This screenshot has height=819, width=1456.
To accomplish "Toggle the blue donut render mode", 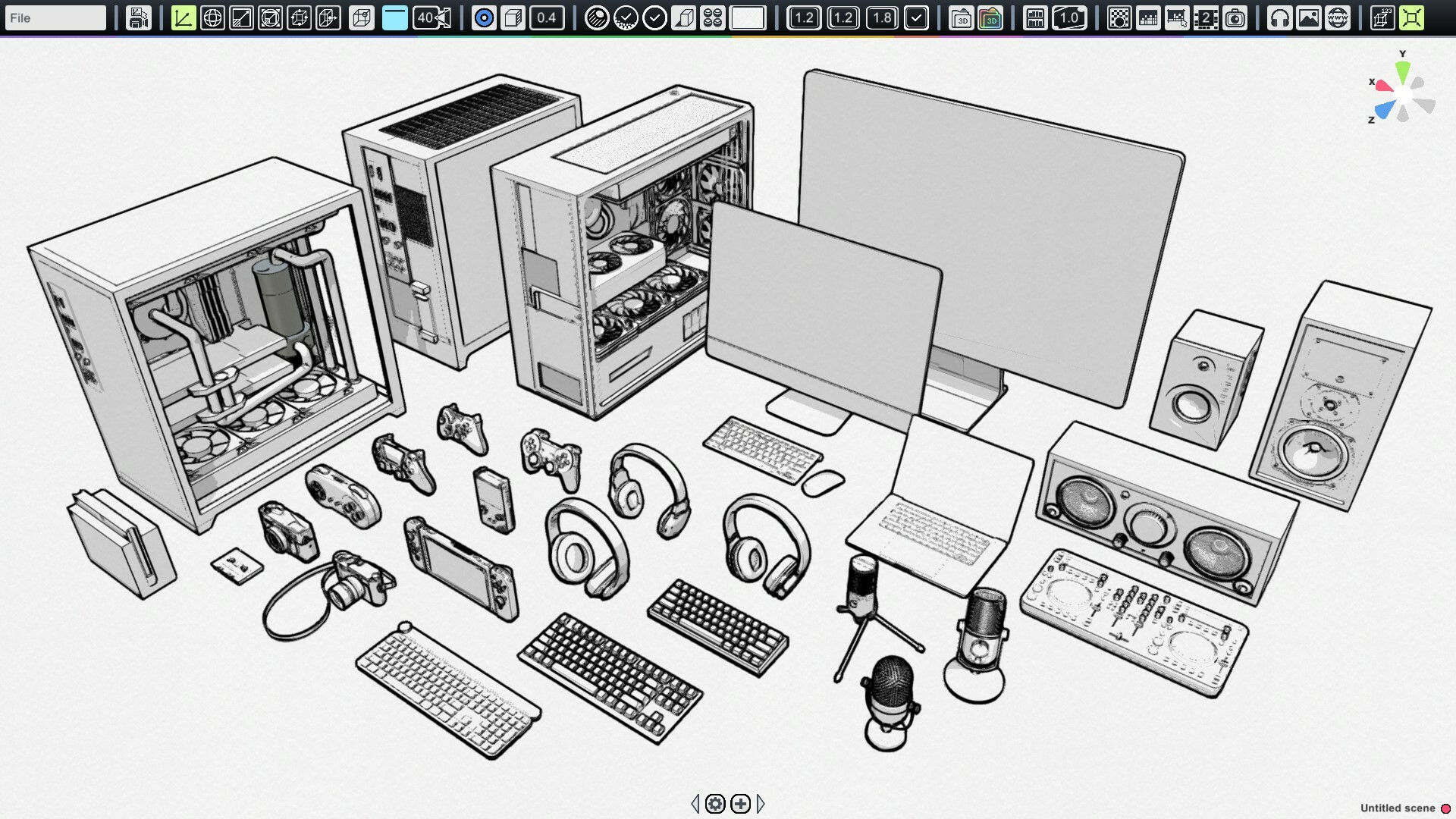I will coord(485,17).
